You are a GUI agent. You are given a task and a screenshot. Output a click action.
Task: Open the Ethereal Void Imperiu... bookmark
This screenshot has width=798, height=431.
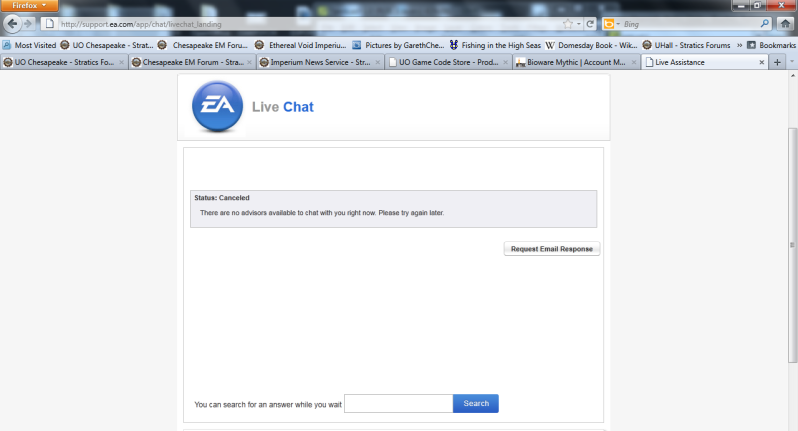coord(300,45)
